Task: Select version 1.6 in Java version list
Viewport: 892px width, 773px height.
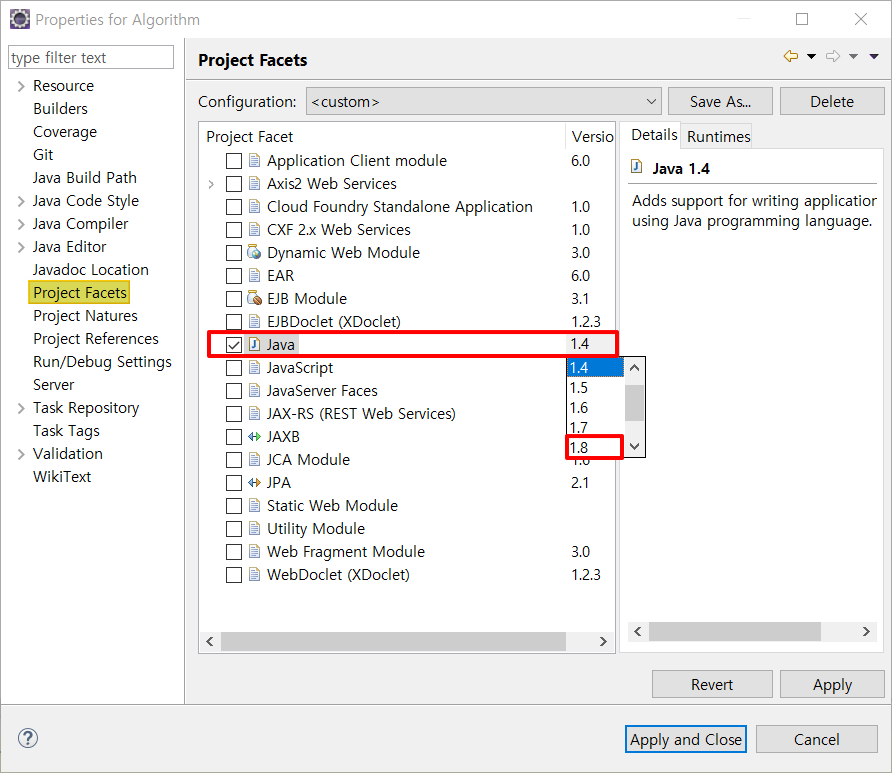Action: pyautogui.click(x=596, y=407)
